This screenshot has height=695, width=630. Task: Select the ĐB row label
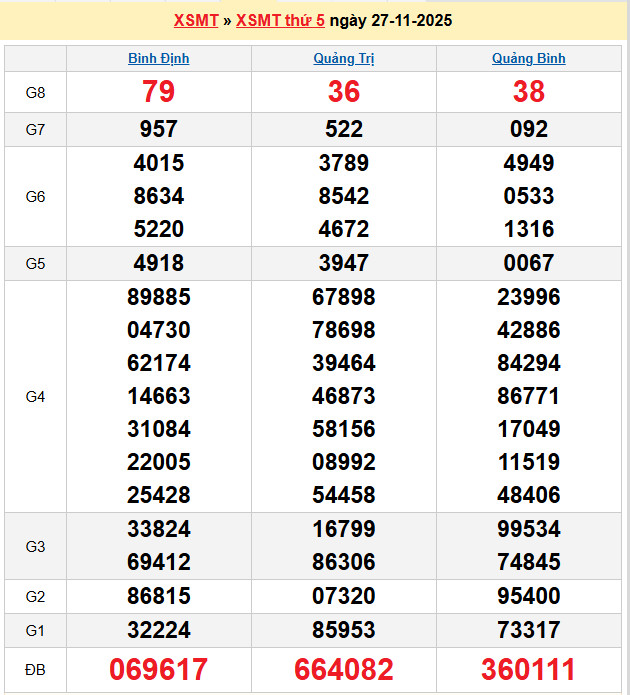(35, 669)
